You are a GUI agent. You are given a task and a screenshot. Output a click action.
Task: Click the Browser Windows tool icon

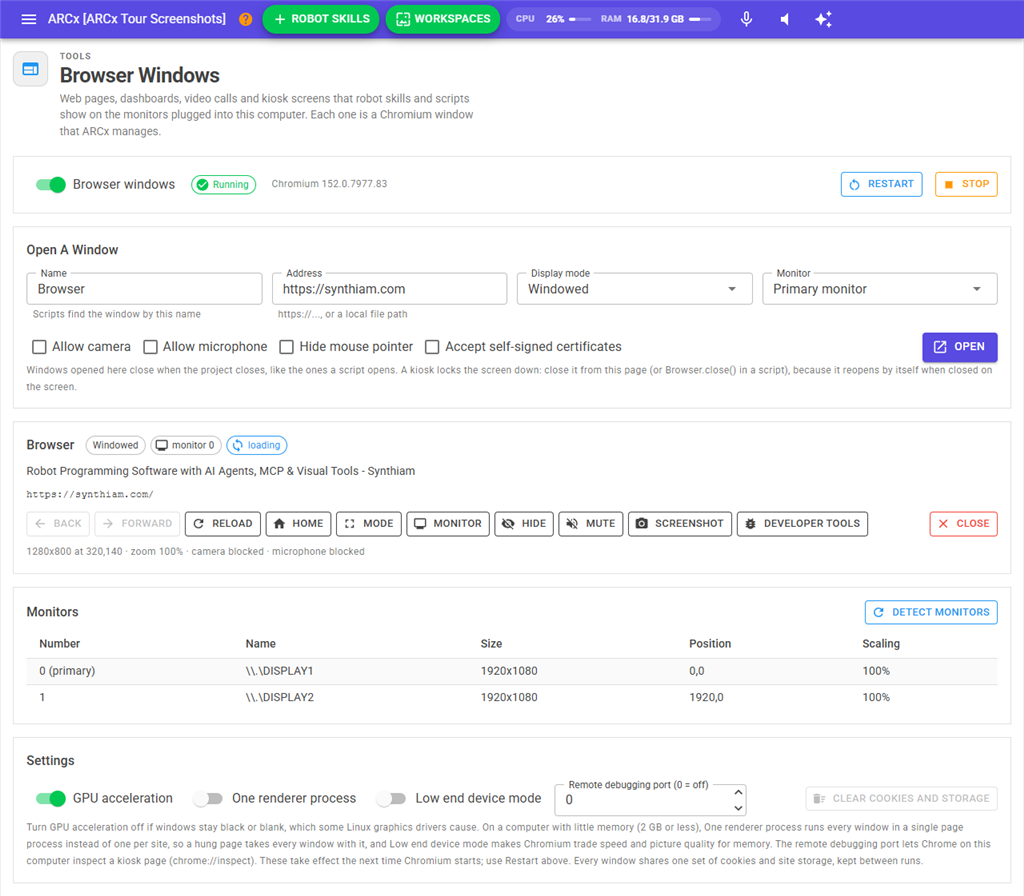click(31, 69)
